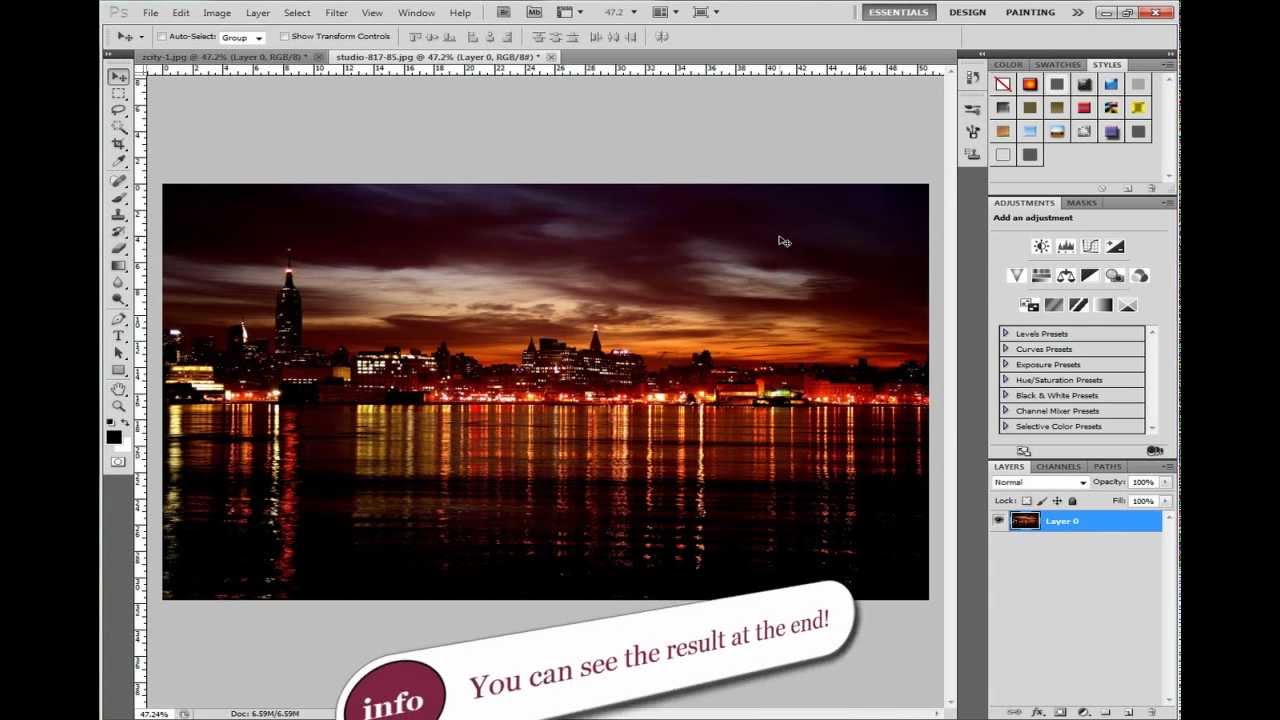
Task: Select the Pen tool
Action: [118, 319]
